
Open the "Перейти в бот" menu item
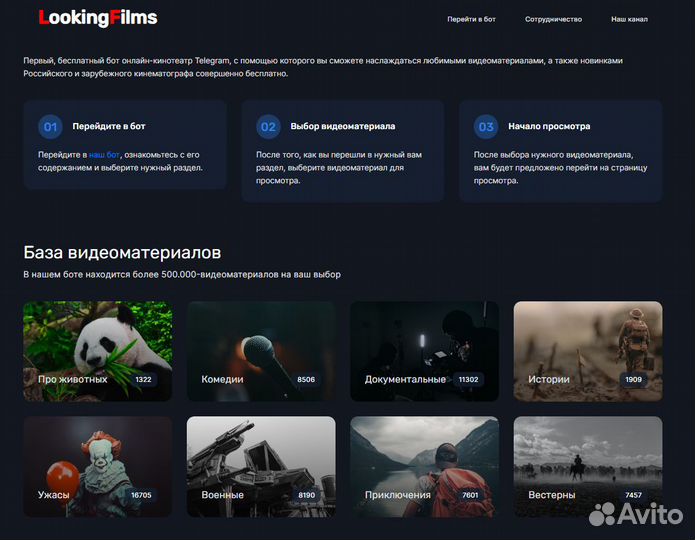(x=471, y=19)
